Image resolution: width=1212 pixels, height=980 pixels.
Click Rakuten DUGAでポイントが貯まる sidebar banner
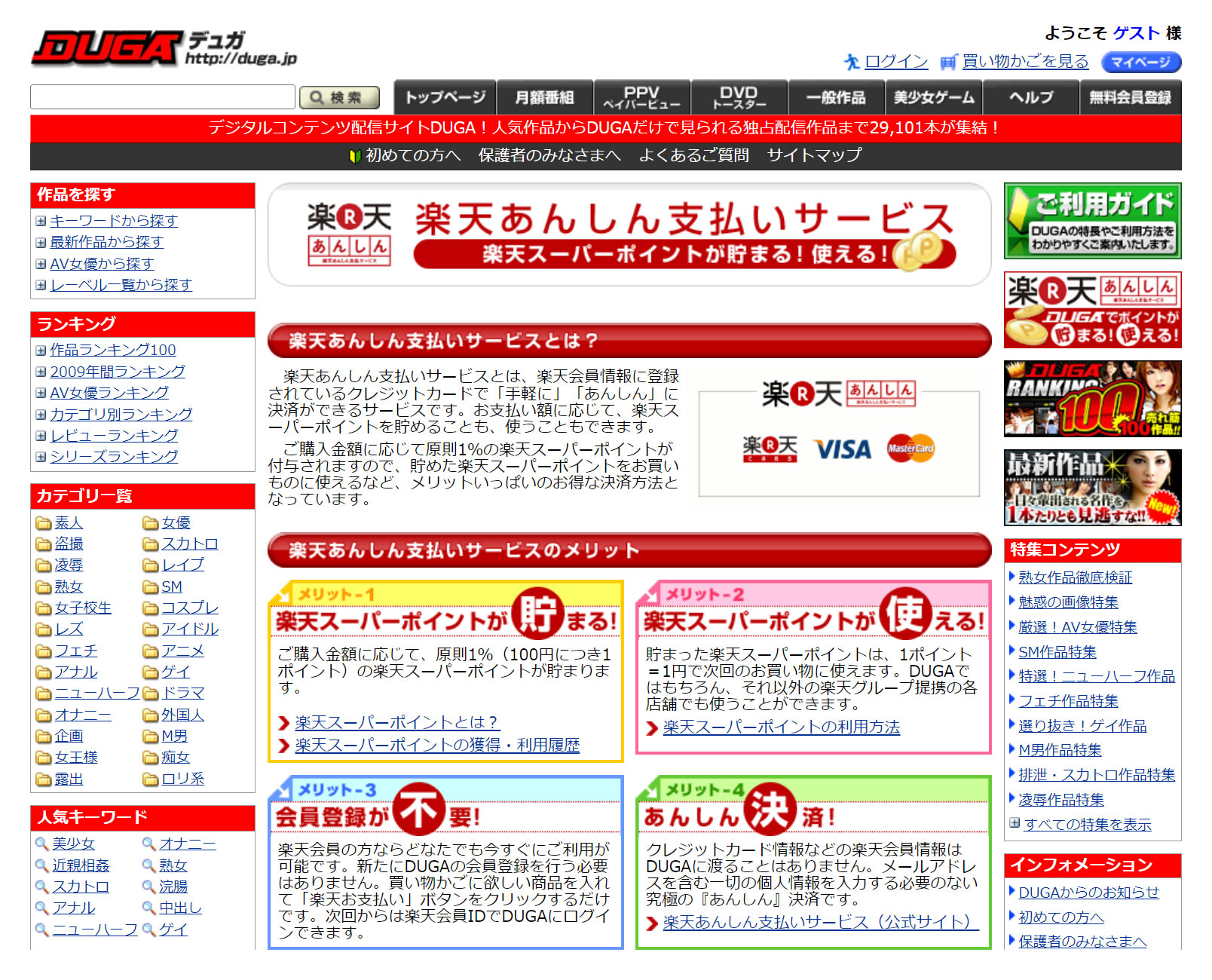pos(1092,310)
